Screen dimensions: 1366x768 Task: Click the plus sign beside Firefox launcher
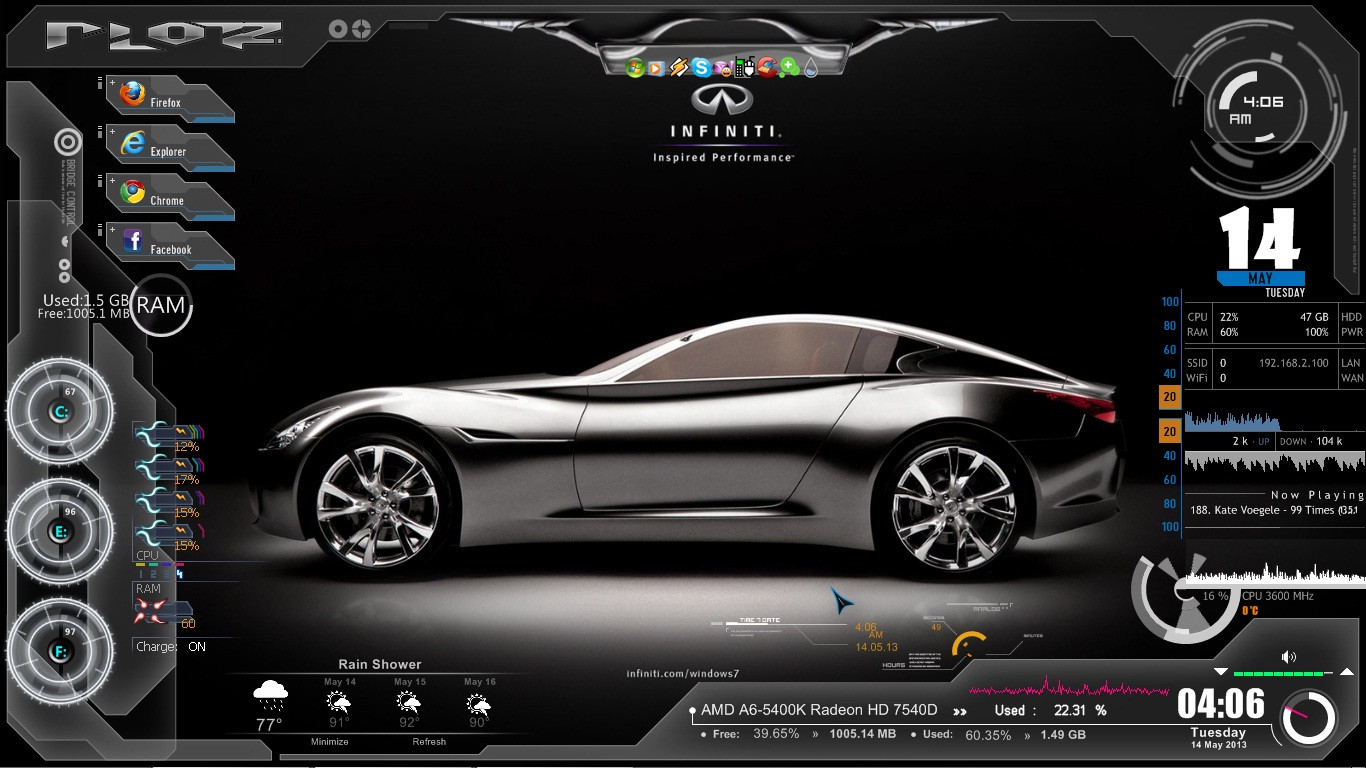[112, 83]
